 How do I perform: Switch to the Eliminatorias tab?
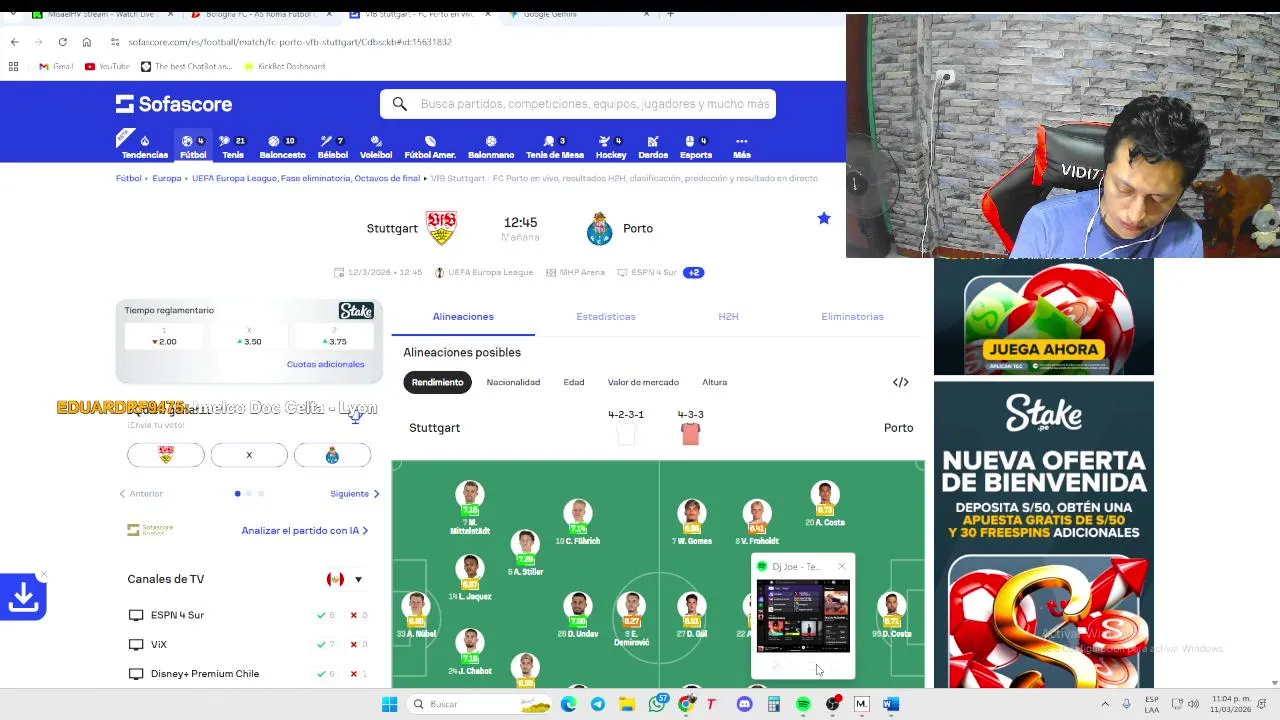tap(852, 317)
